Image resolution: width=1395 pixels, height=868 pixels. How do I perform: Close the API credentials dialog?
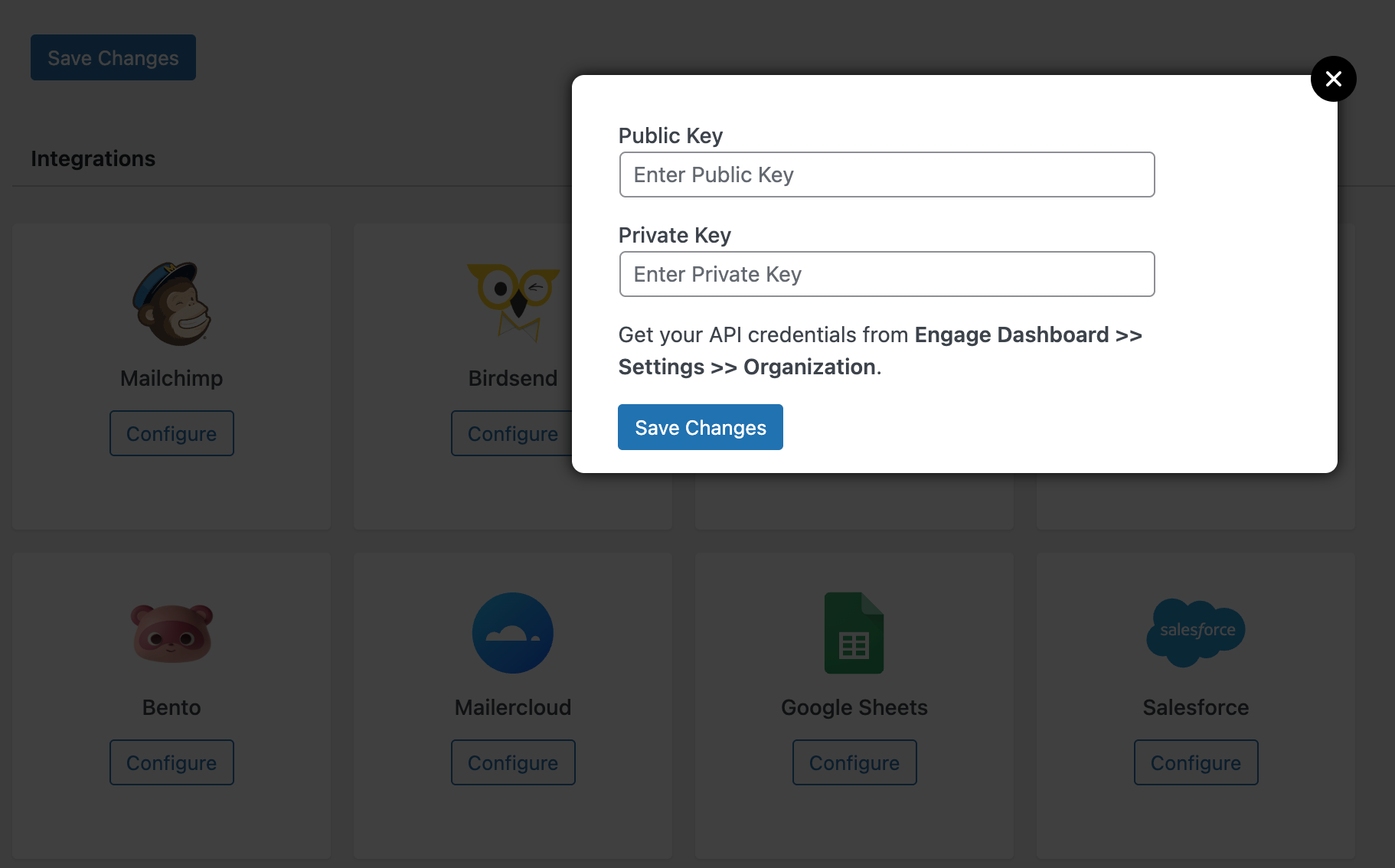click(1333, 79)
